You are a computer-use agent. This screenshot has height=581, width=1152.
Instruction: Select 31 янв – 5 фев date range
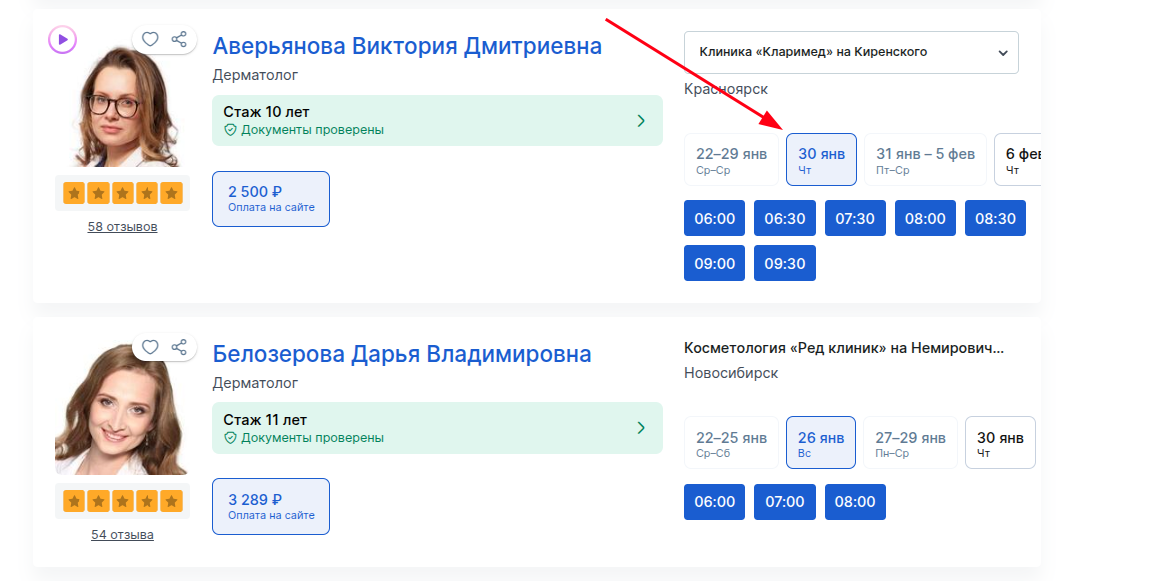tap(925, 159)
